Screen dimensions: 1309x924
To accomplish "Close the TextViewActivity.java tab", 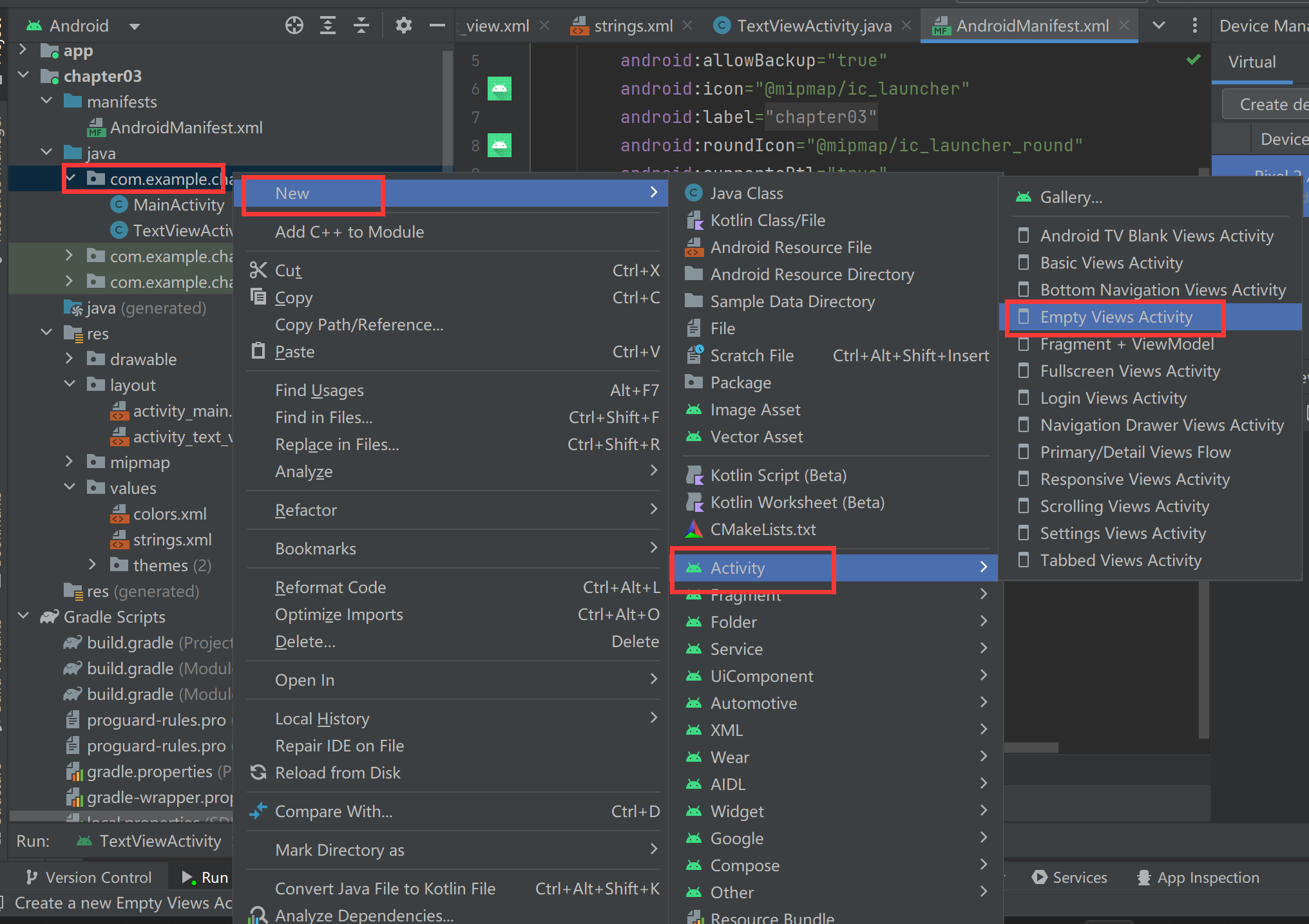I will 906,26.
